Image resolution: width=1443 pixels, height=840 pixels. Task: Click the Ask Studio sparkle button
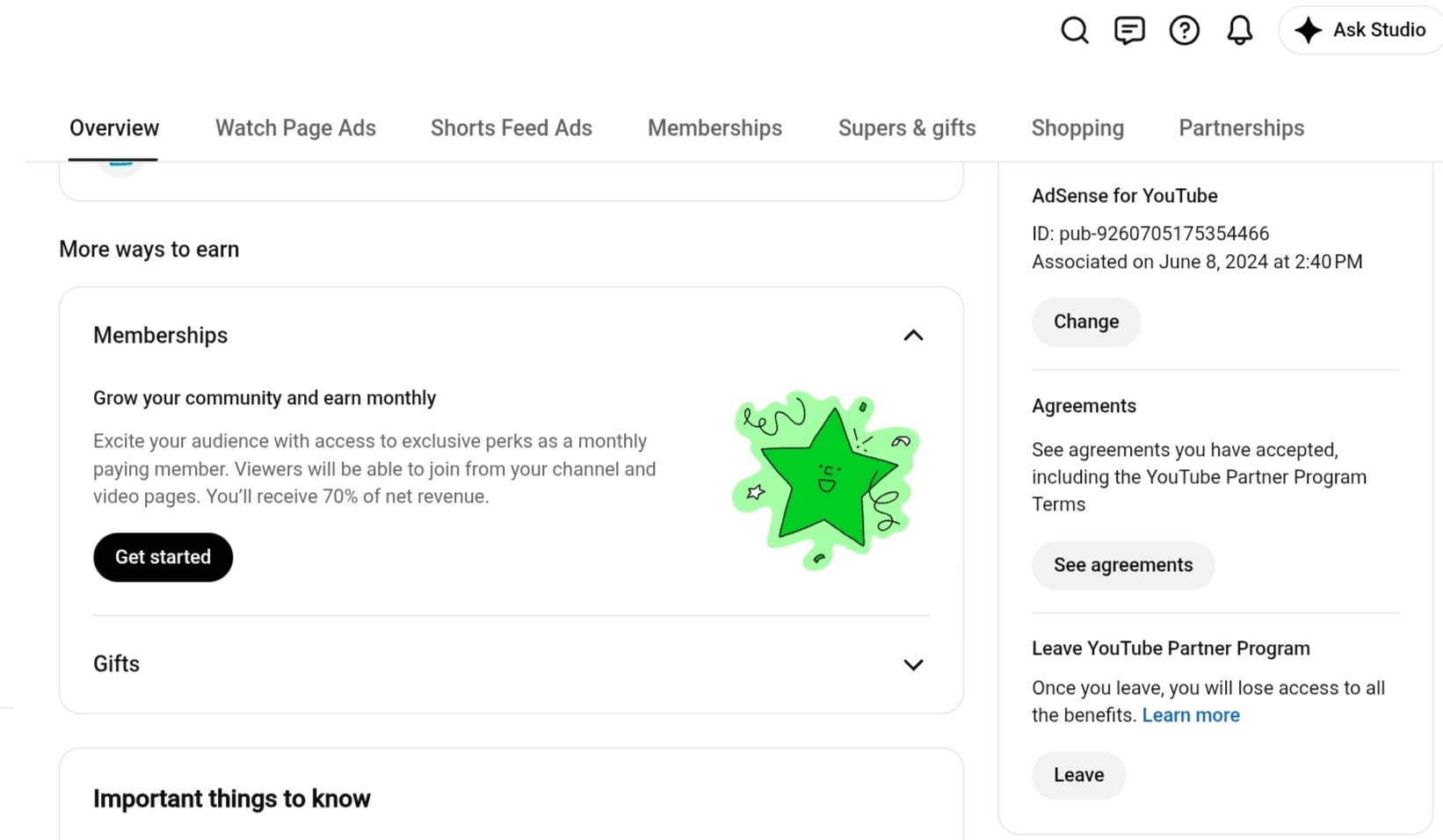click(1360, 30)
